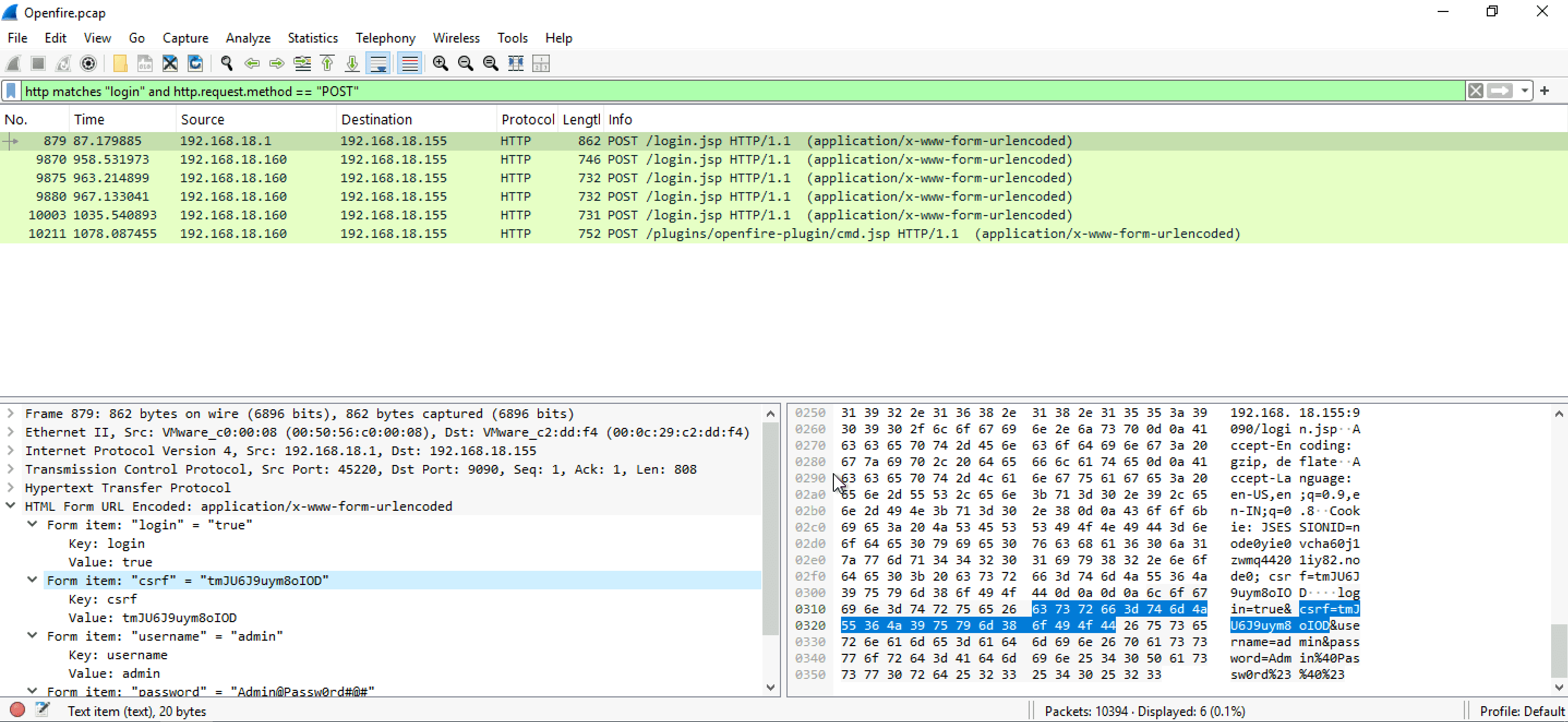The image size is (1568, 722).
Task: Open the Analyze menu
Action: point(248,38)
